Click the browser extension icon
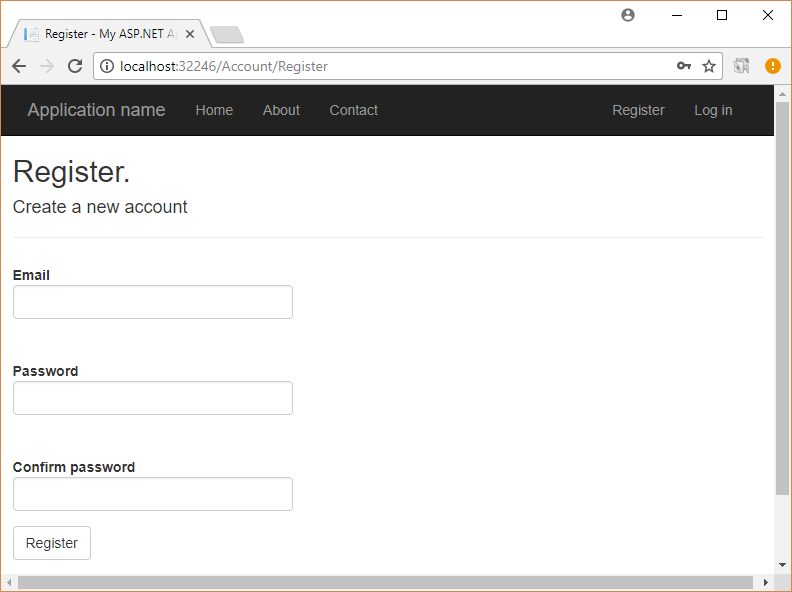The image size is (792, 592). (x=742, y=66)
